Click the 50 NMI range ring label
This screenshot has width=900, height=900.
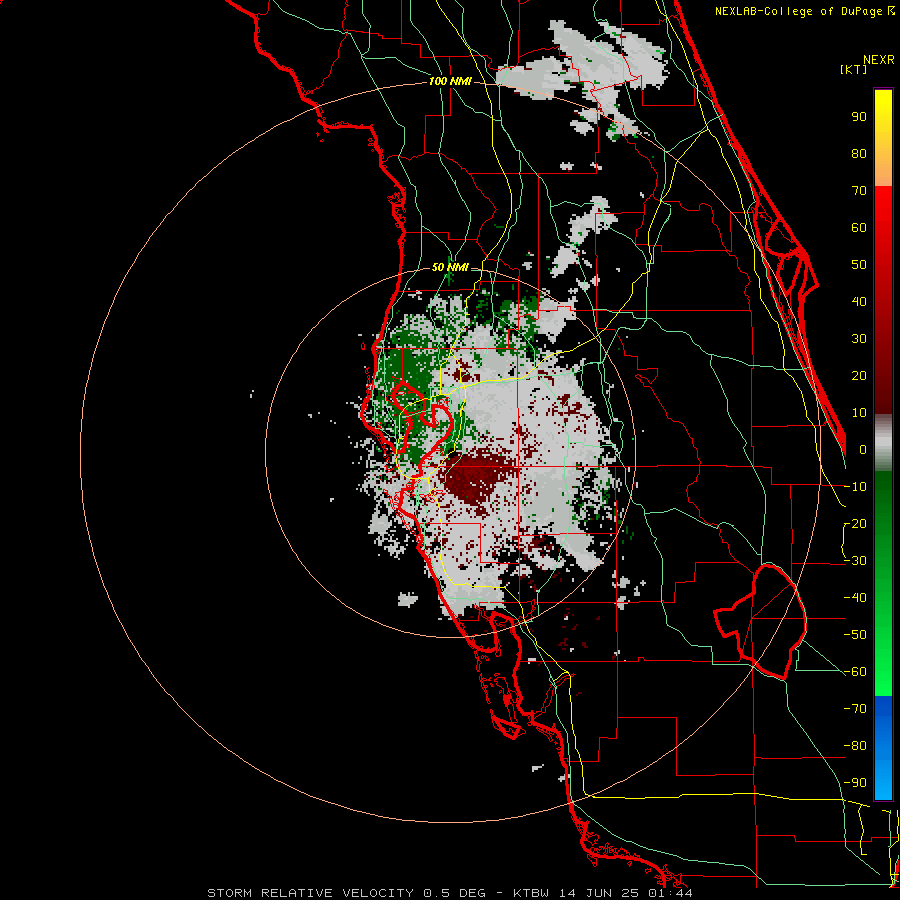450,267
